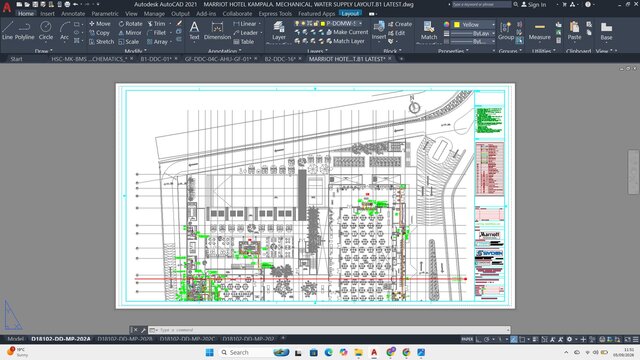This screenshot has width=640, height=360.
Task: Expand the Utilities panel
Action: pos(544,51)
